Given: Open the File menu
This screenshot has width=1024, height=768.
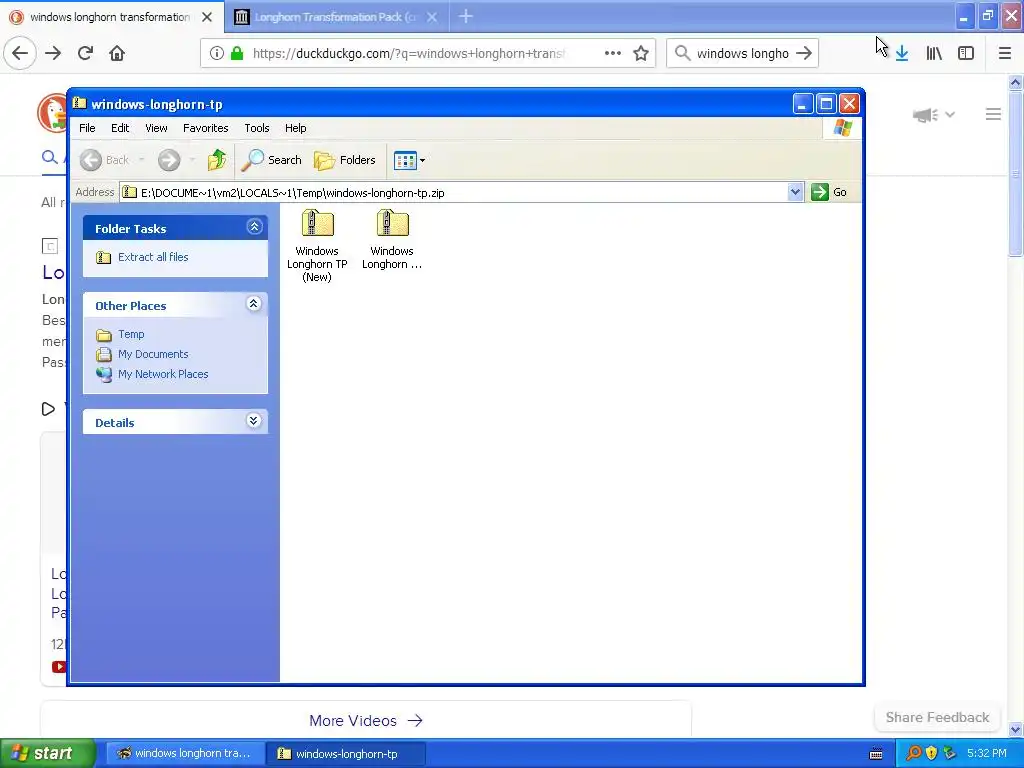Looking at the screenshot, I should coord(87,128).
